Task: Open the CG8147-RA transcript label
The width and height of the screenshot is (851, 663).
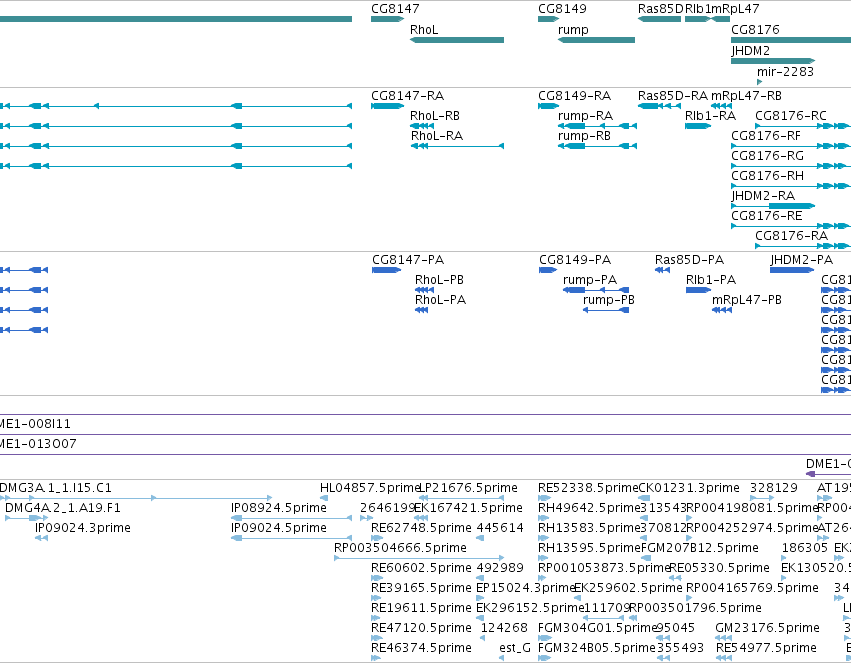Action: (x=408, y=96)
